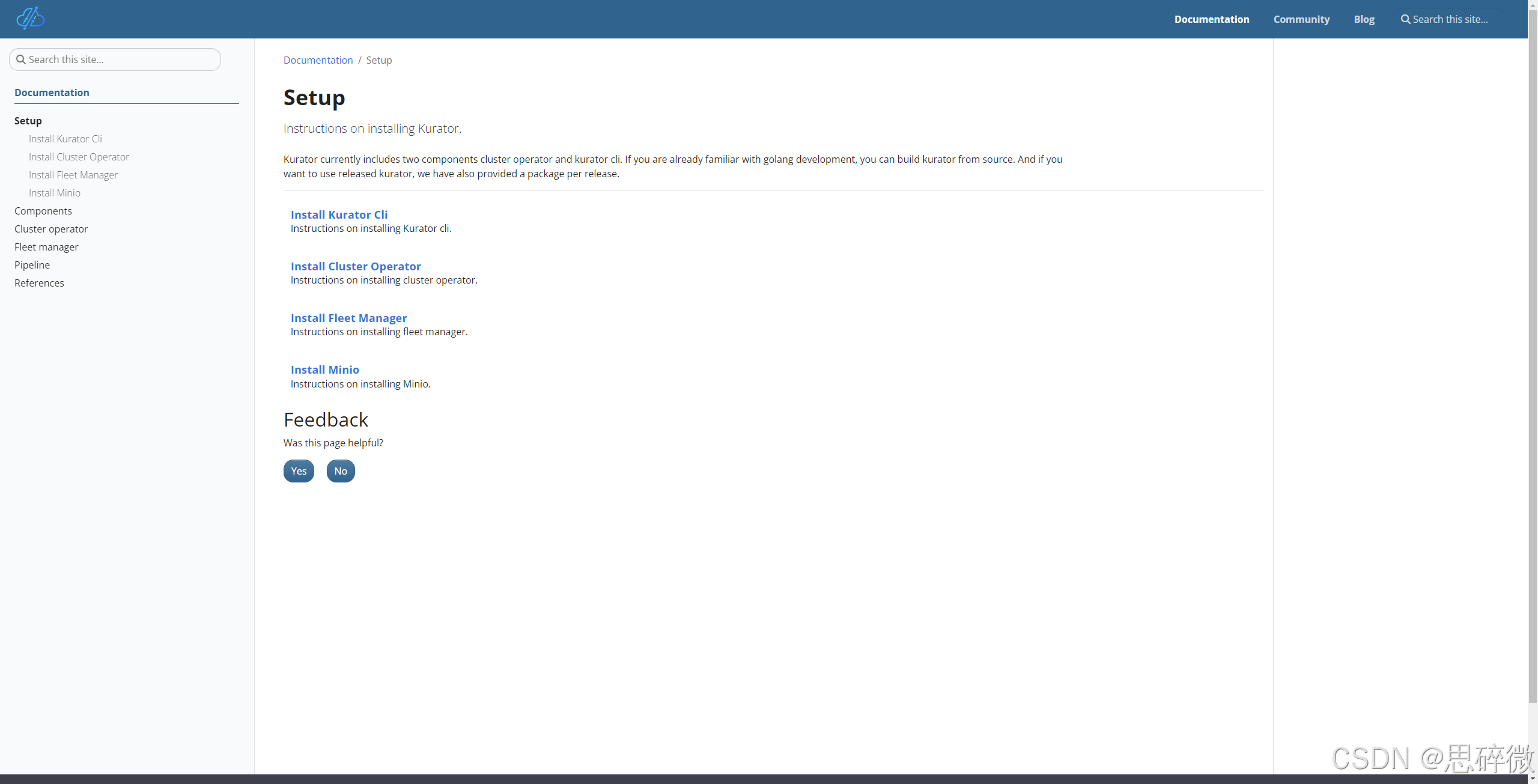
Task: Expand Cluster operator in the sidebar
Action: pyautogui.click(x=51, y=229)
